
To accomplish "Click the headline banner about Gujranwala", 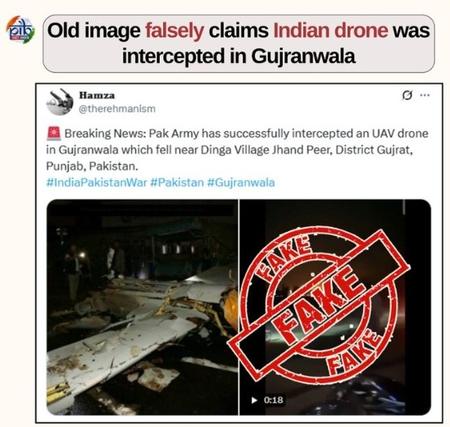I will [x=239, y=43].
